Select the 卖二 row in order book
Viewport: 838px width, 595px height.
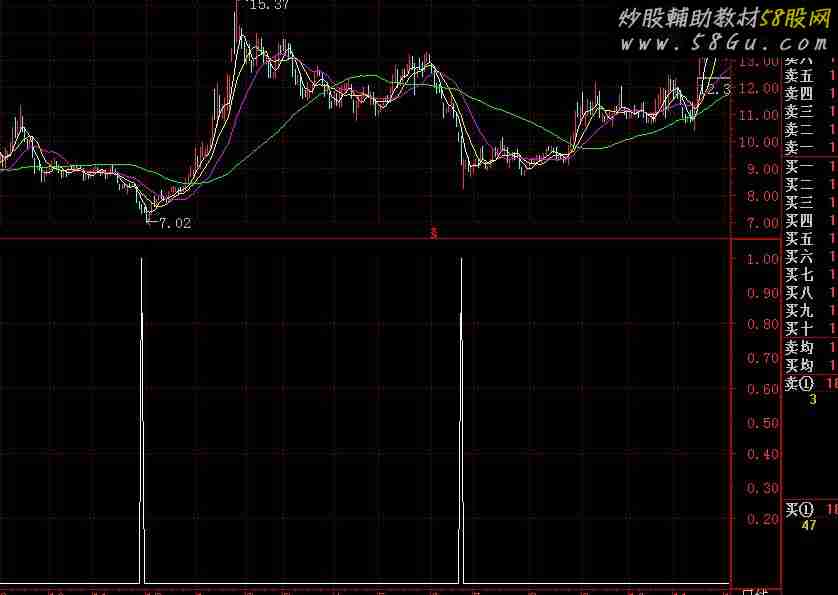(x=810, y=130)
